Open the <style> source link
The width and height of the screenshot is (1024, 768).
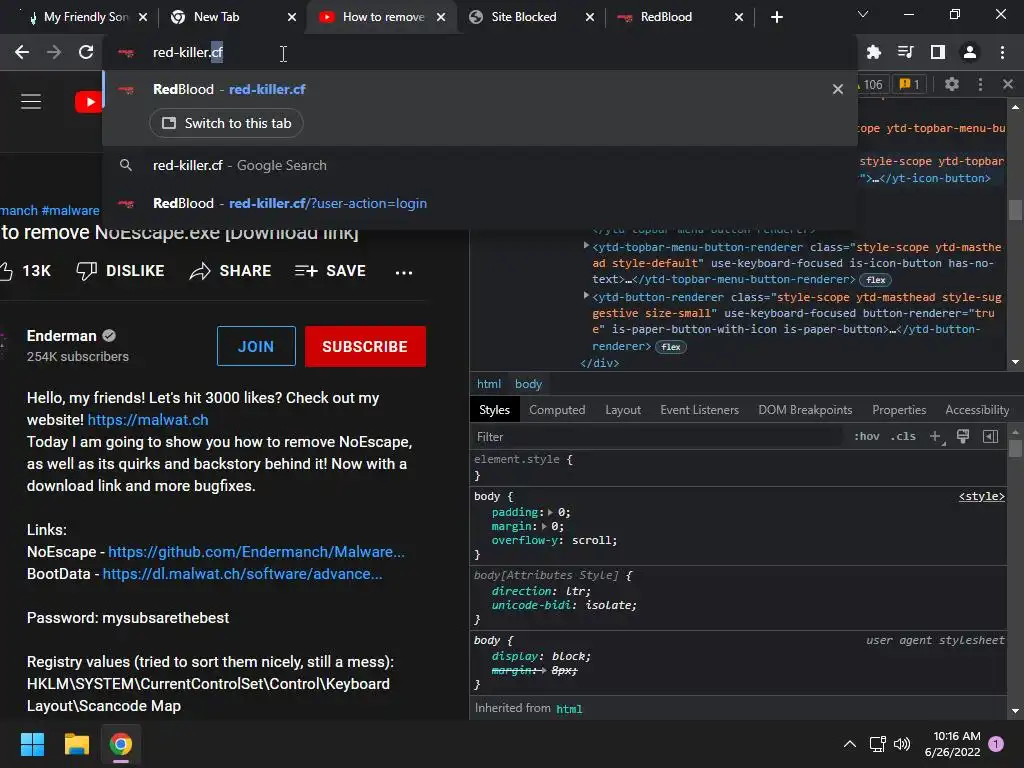pos(982,496)
